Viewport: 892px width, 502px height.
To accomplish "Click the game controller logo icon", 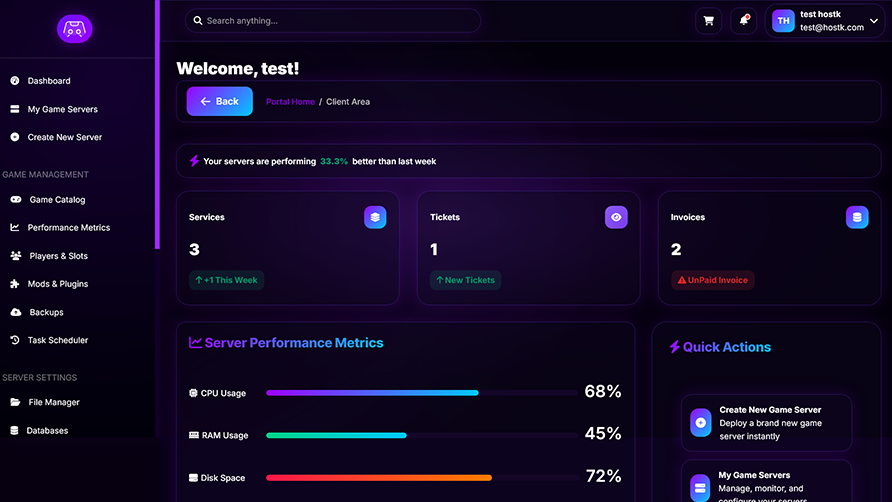I will 74,29.
